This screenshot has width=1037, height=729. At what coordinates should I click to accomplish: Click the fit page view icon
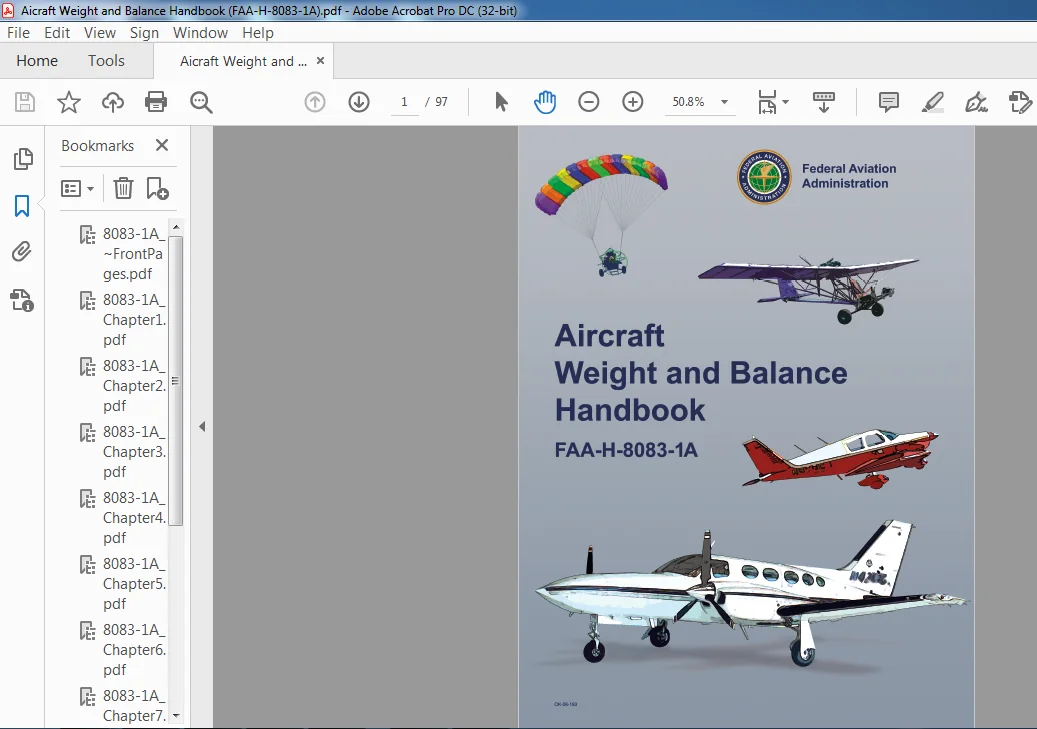(x=767, y=102)
